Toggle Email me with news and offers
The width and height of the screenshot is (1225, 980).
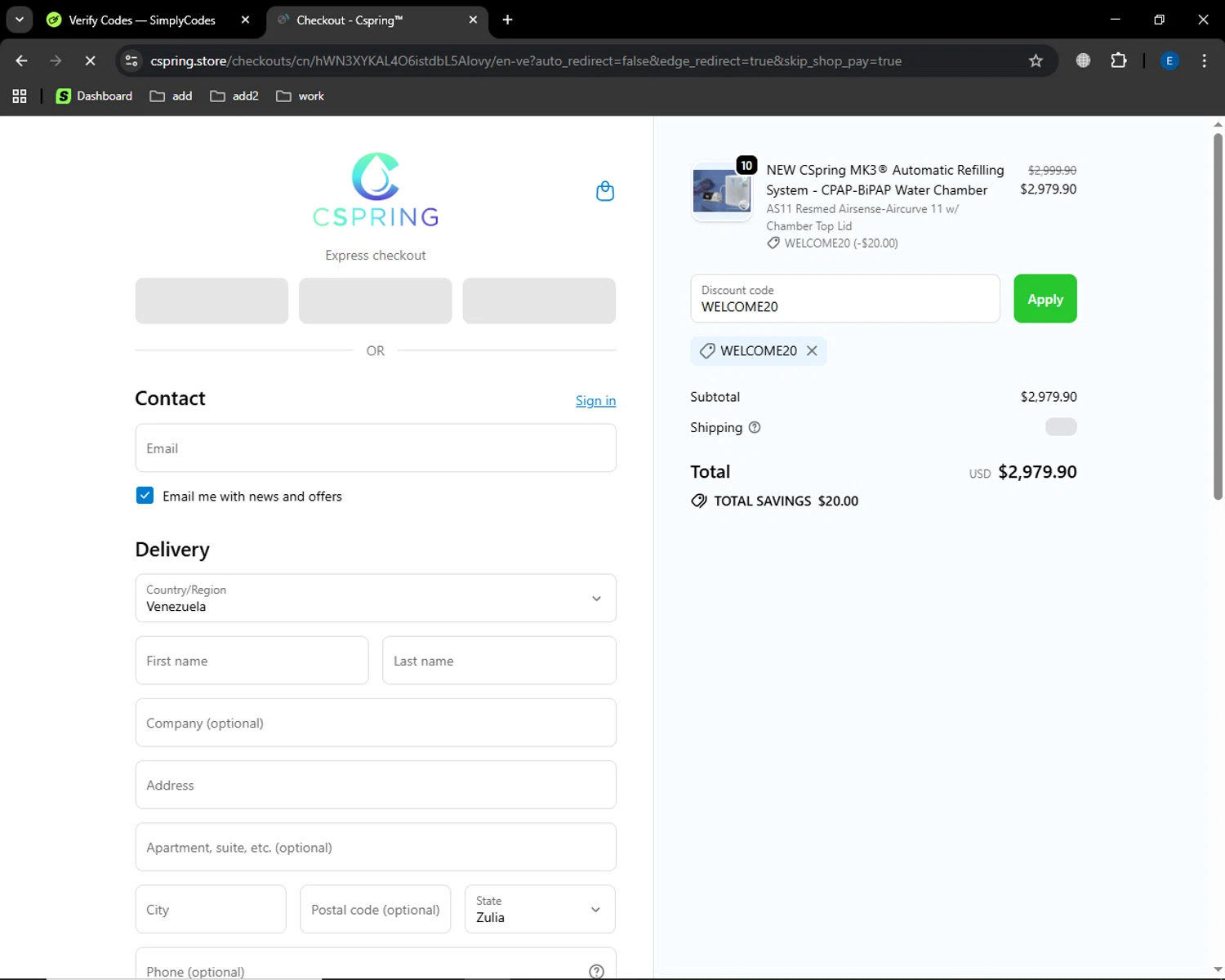point(145,496)
